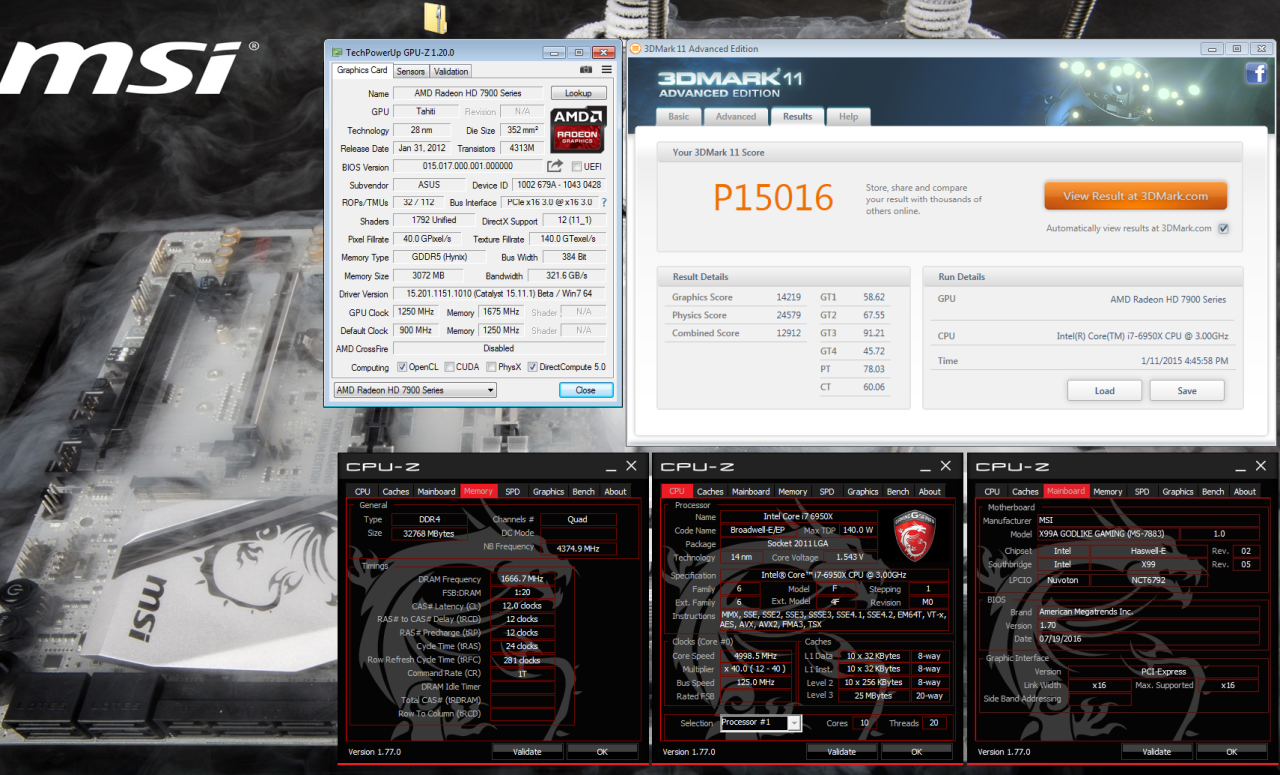Click OK in the Mainboard CPU-Z window
This screenshot has height=775, width=1280.
tap(1232, 751)
